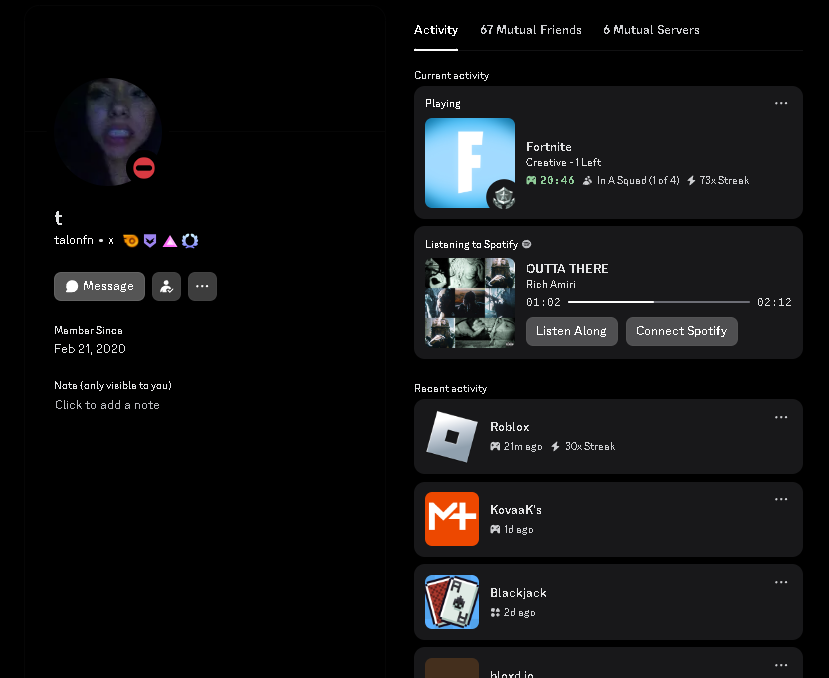Click the KovaaK's app icon
Screen dimensions: 829x678
click(x=452, y=519)
